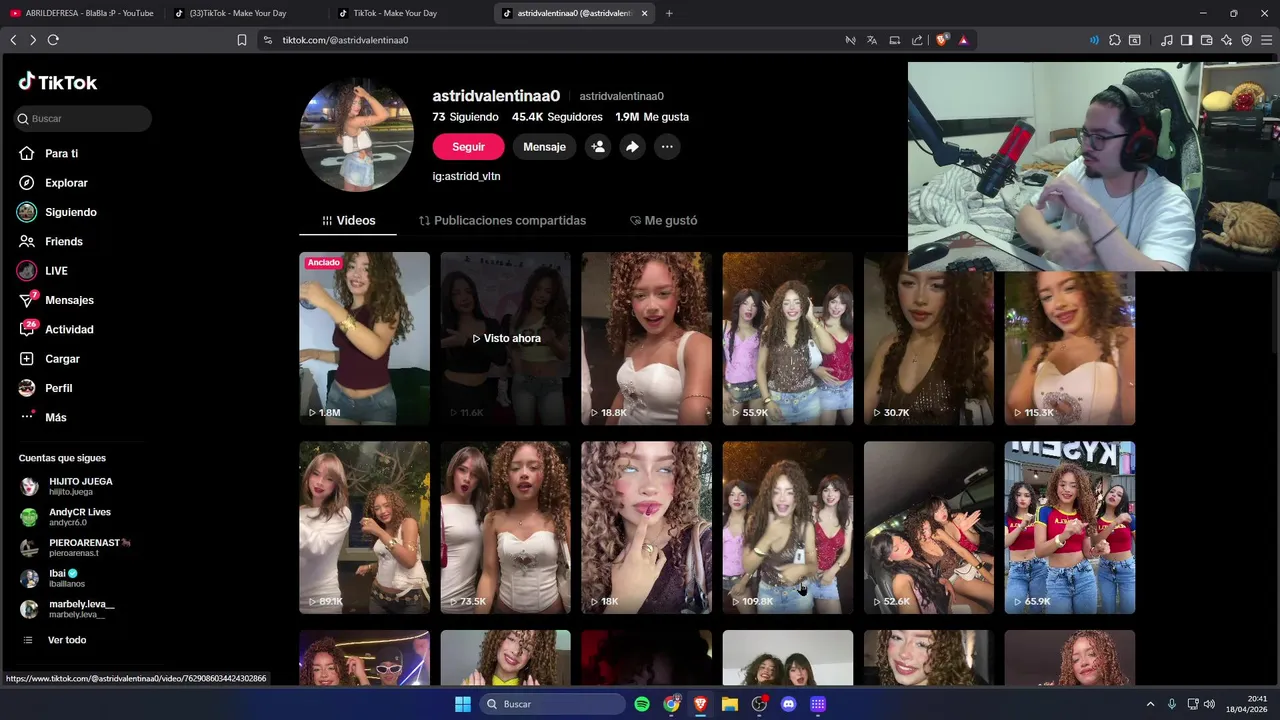Click the address bar URL
The width and height of the screenshot is (1280, 720).
click(345, 40)
